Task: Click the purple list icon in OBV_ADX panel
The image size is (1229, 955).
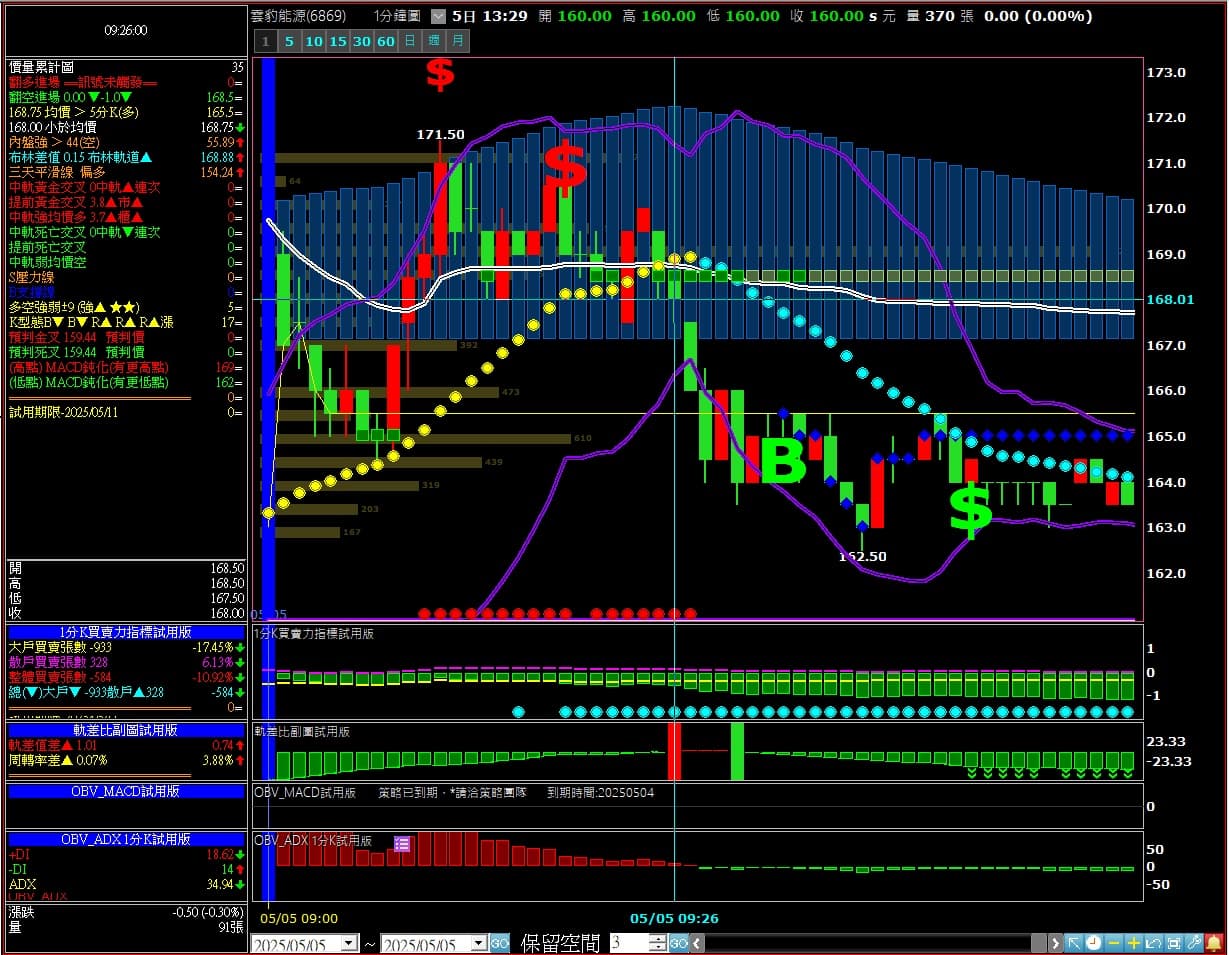Action: [402, 844]
